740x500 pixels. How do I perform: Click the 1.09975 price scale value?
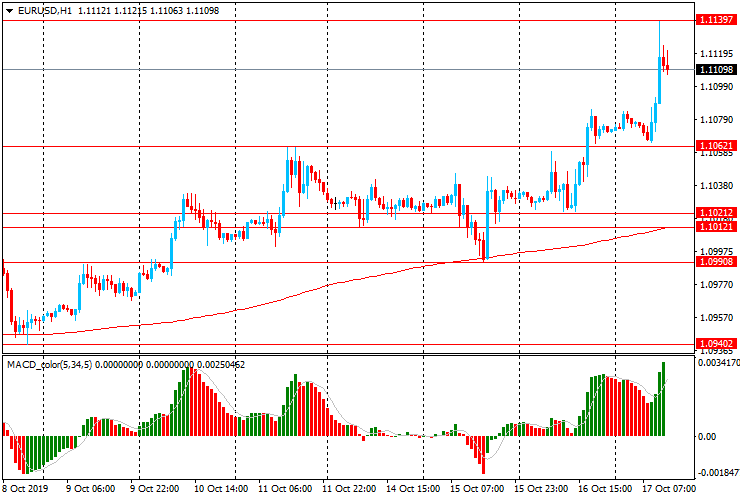pyautogui.click(x=716, y=252)
